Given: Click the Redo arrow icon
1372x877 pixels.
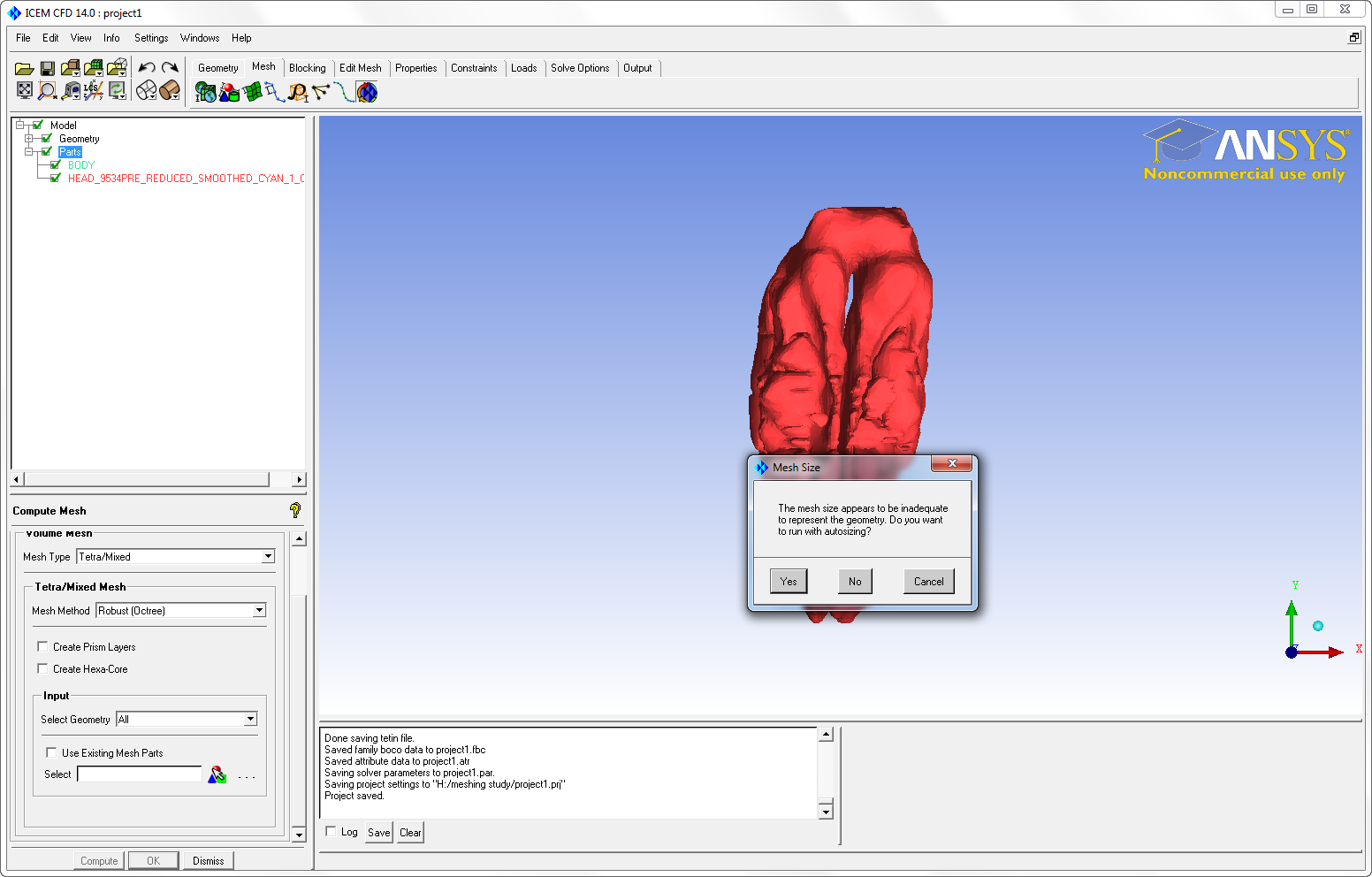Looking at the screenshot, I should click(x=170, y=67).
